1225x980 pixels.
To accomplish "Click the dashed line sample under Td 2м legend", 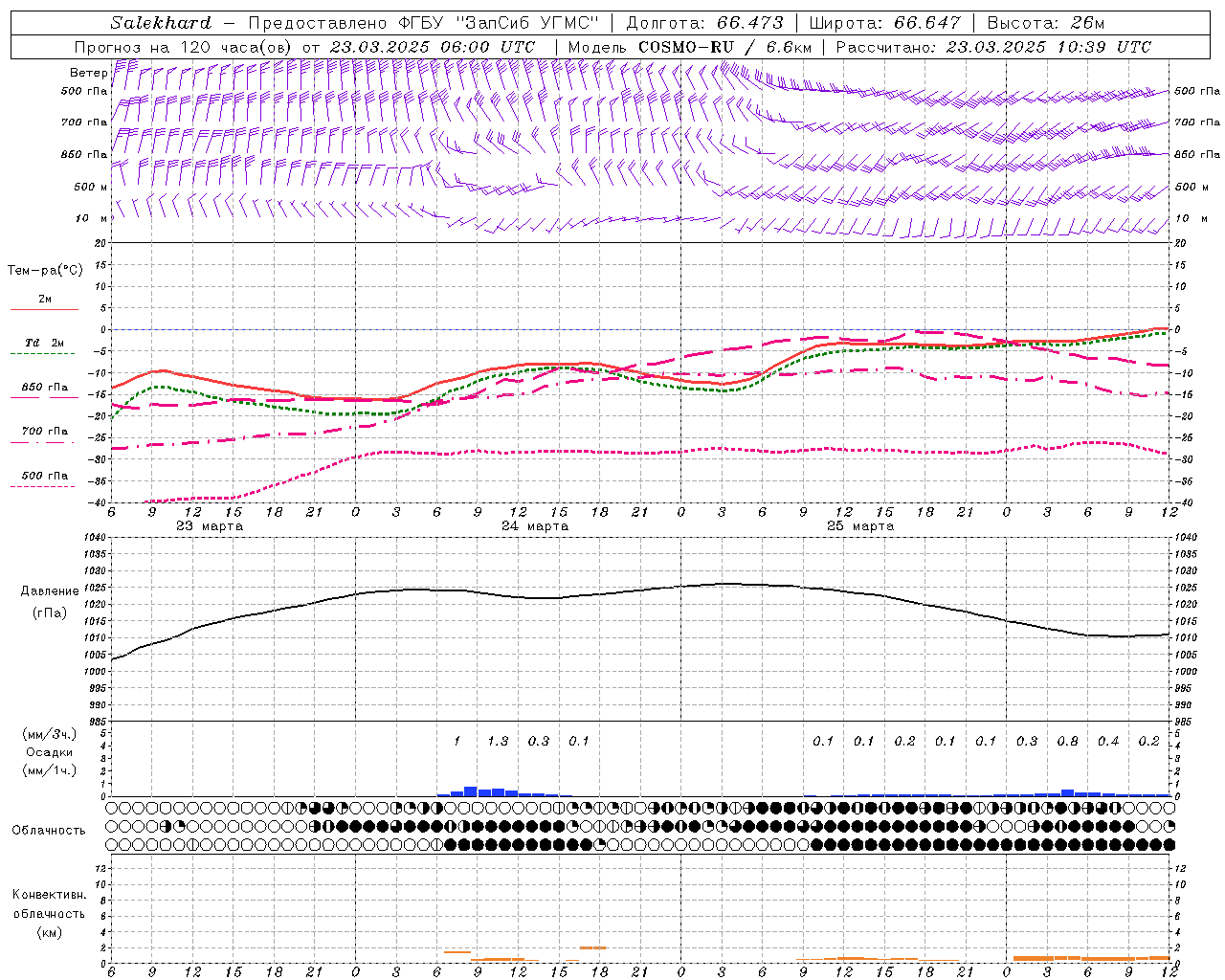I will coord(42,354).
